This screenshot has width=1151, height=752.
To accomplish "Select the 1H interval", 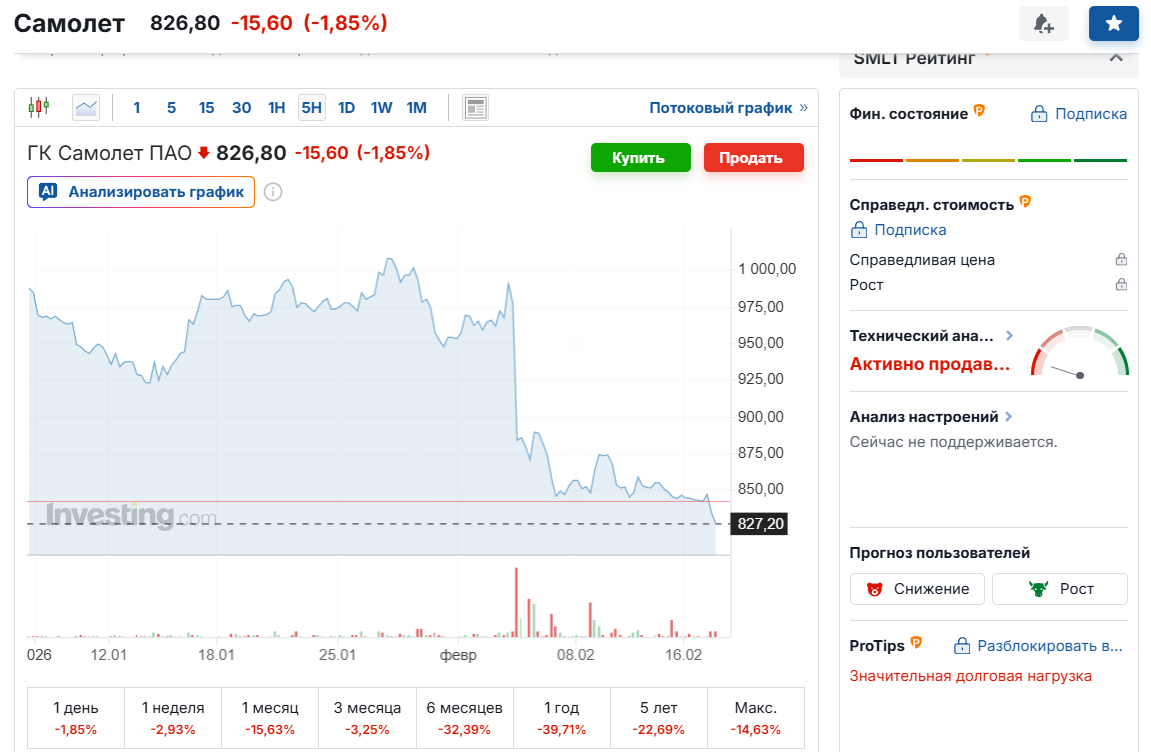I will (x=277, y=108).
